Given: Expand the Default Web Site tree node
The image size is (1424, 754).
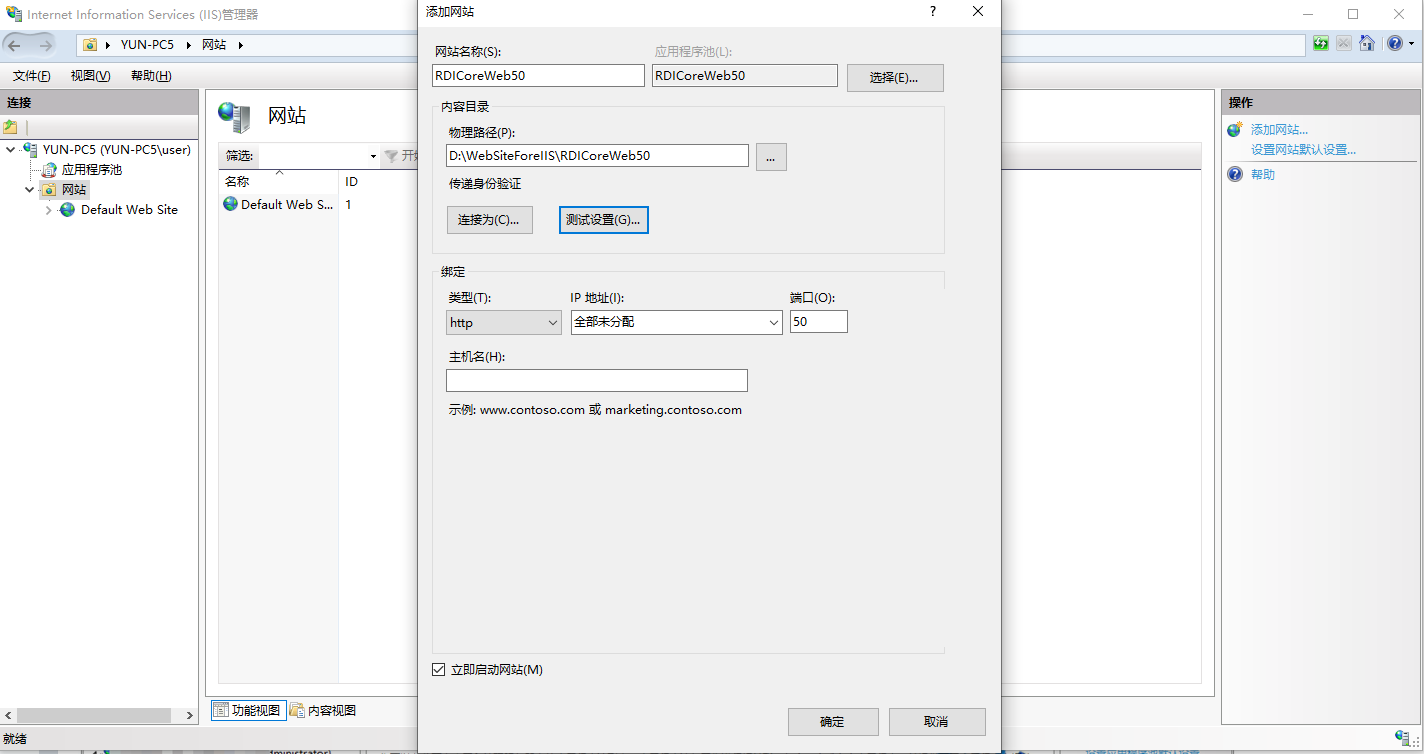Looking at the screenshot, I should [x=48, y=210].
